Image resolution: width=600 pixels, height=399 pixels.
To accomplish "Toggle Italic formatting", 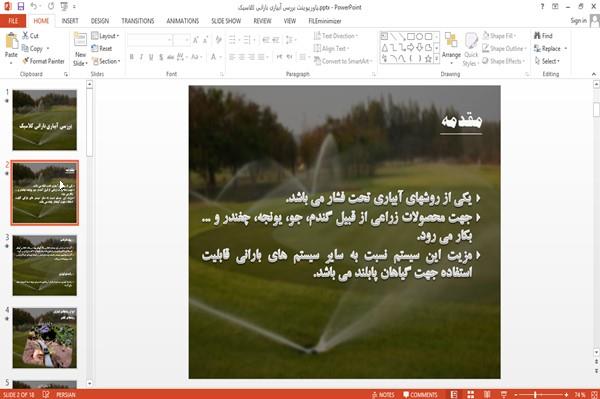I will 141,57.
